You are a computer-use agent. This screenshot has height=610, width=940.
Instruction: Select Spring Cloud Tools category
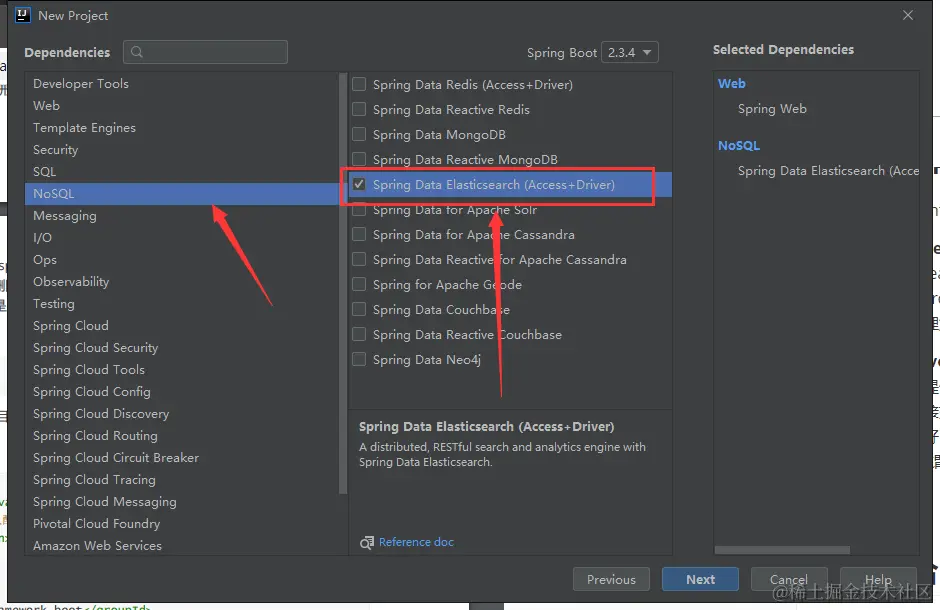(x=182, y=370)
